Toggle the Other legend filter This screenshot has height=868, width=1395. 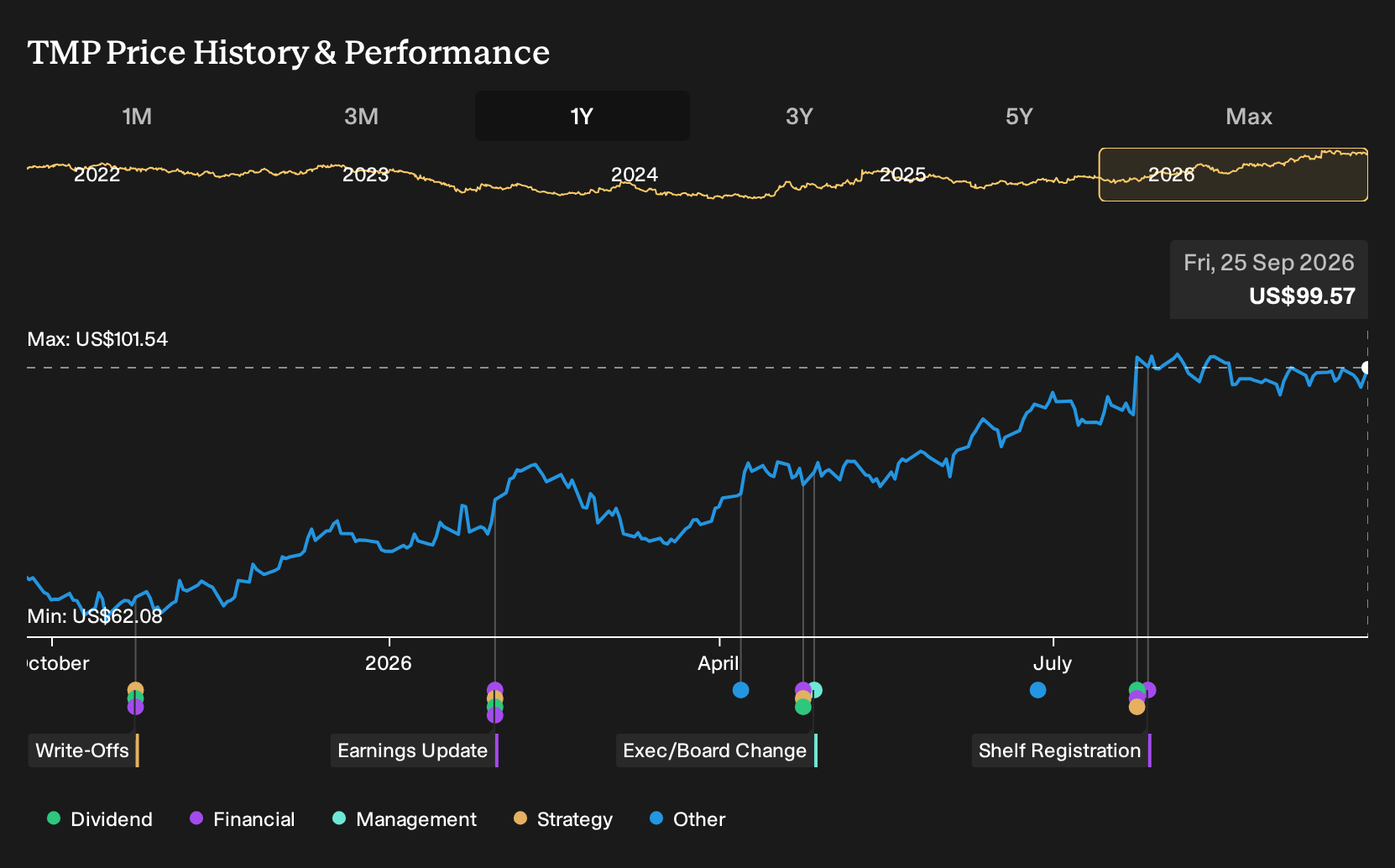coord(687,819)
